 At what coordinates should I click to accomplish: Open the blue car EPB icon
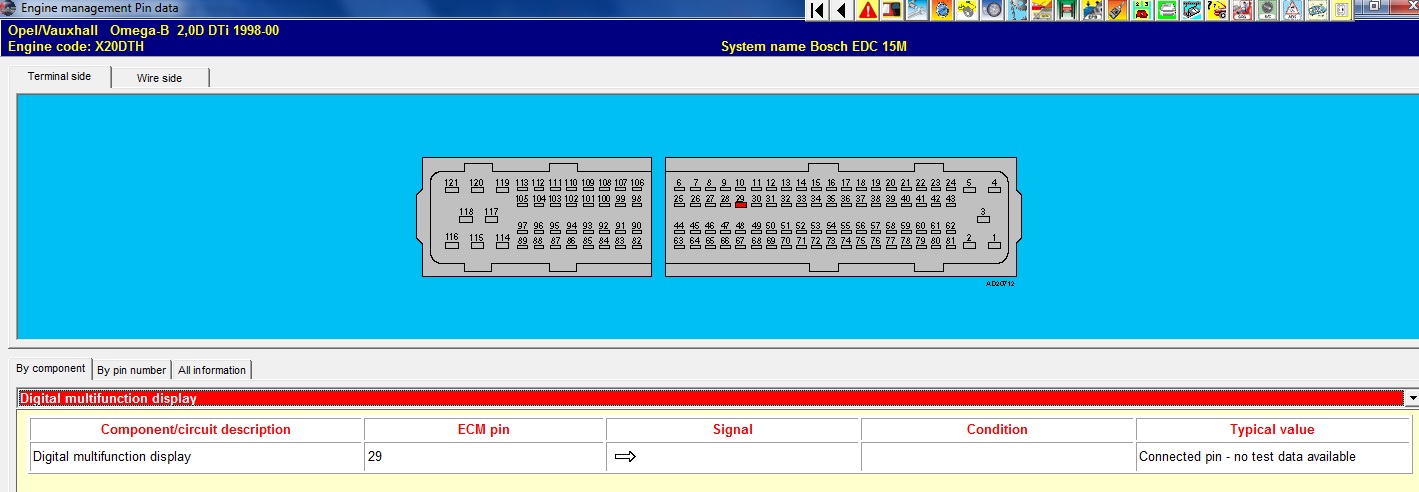click(x=1090, y=10)
